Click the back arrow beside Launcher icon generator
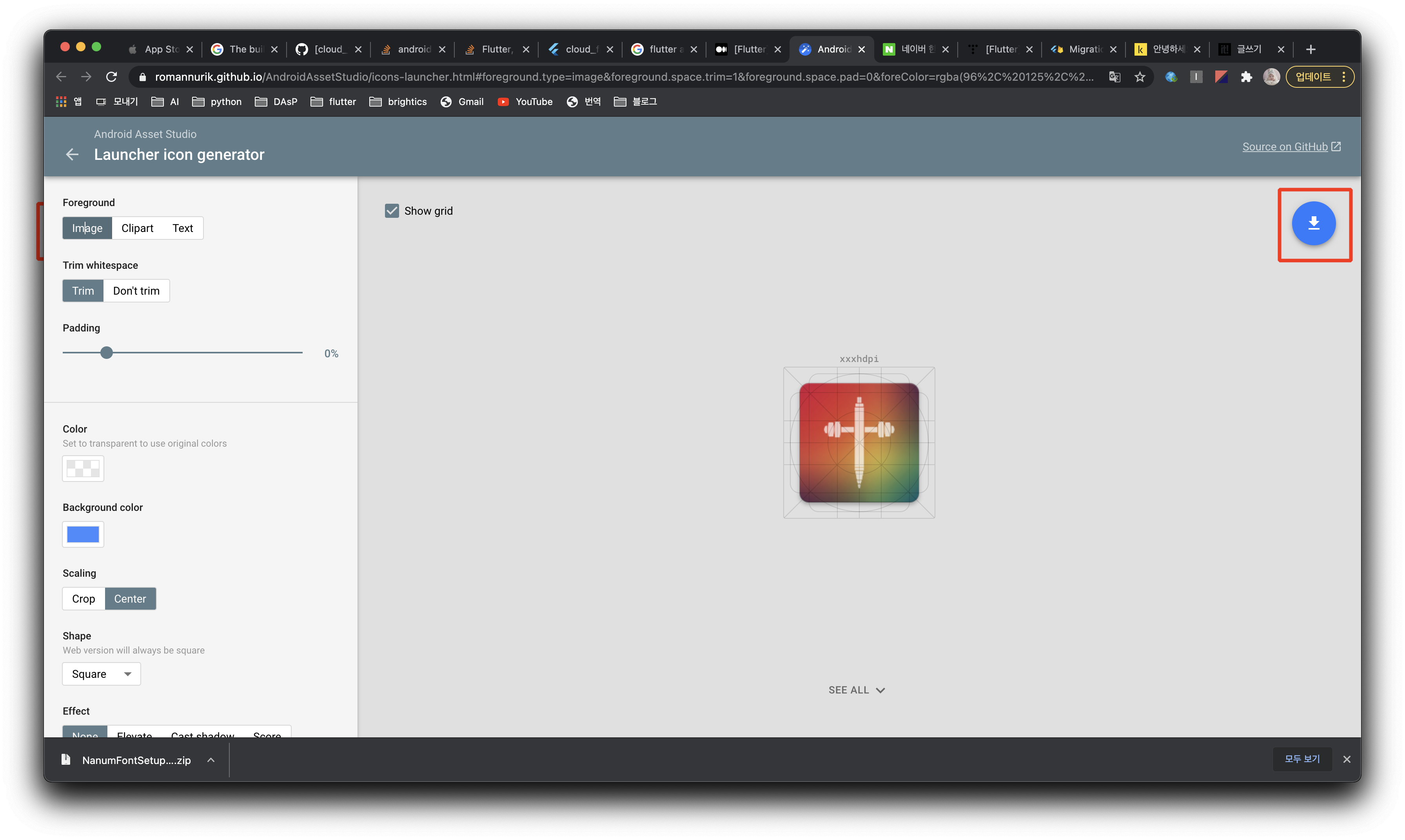Viewport: 1405px width, 840px height. (72, 154)
